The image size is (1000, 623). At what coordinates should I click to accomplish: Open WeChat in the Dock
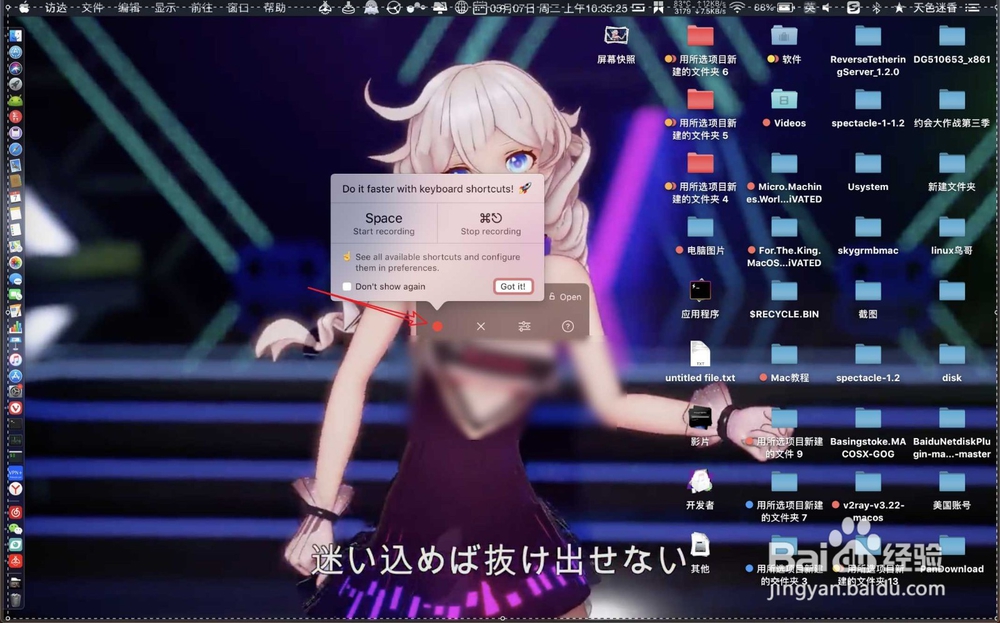pyautogui.click(x=15, y=529)
